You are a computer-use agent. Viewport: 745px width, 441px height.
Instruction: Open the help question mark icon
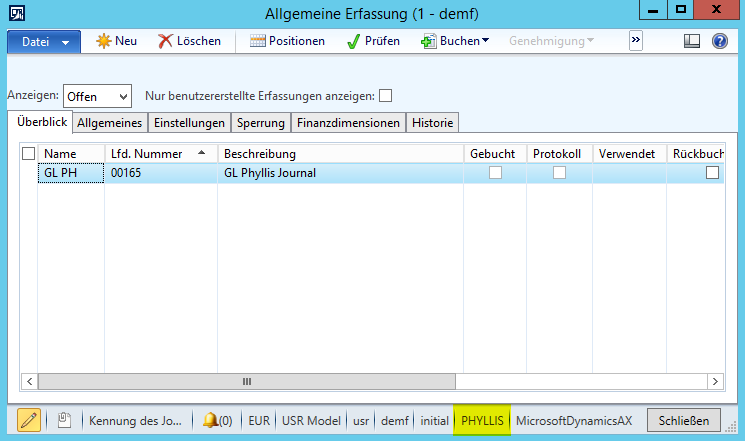point(719,41)
